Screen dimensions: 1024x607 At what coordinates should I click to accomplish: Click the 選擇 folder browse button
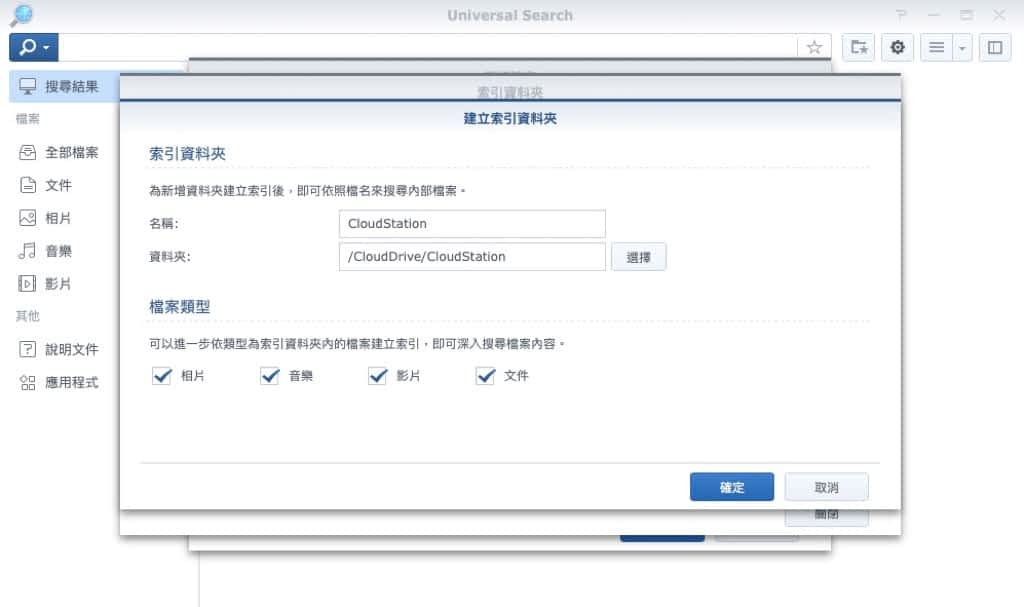pyautogui.click(x=638, y=257)
